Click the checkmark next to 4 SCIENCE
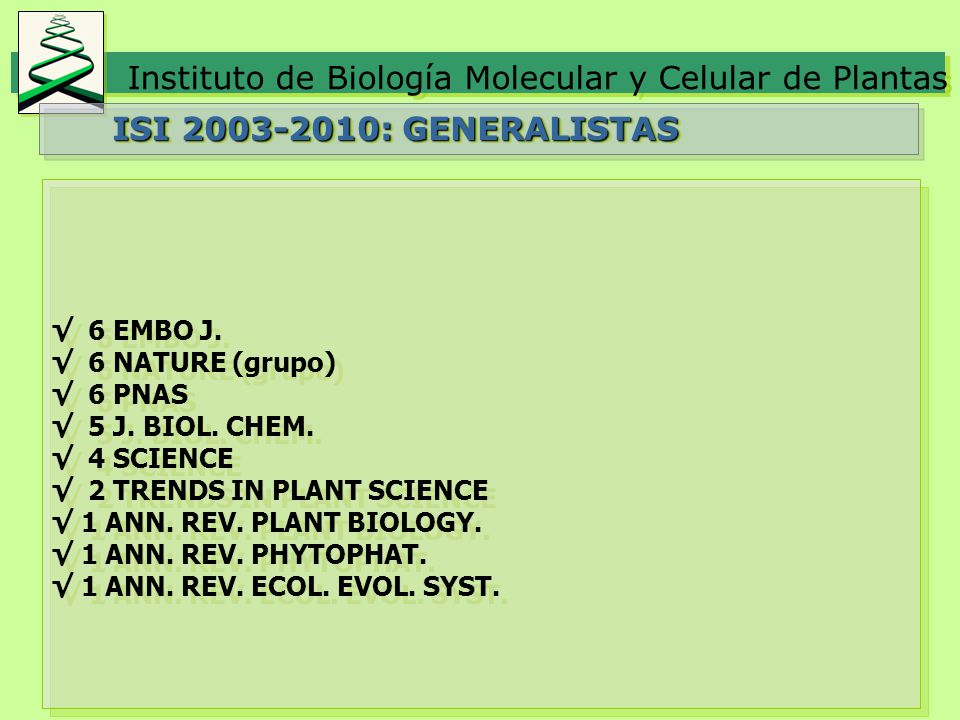 [63, 457]
